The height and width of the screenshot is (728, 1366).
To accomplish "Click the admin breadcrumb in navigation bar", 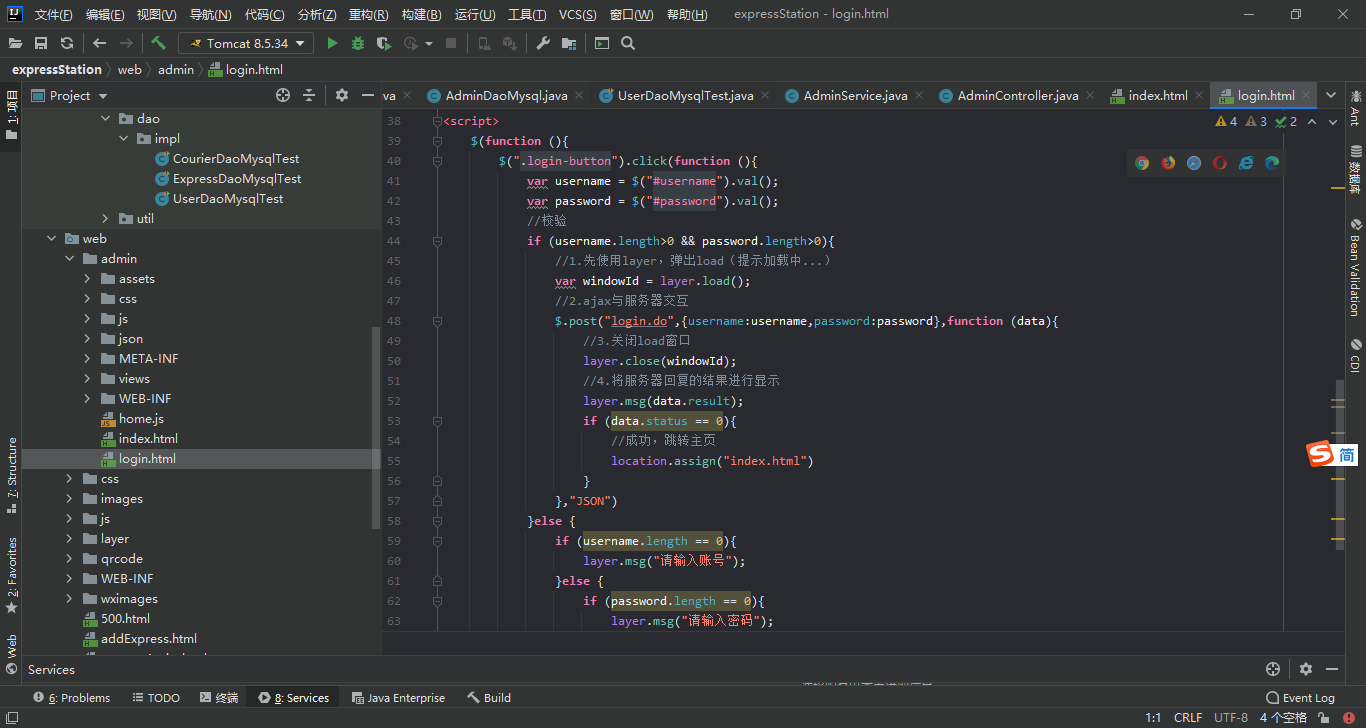I will pyautogui.click(x=176, y=69).
